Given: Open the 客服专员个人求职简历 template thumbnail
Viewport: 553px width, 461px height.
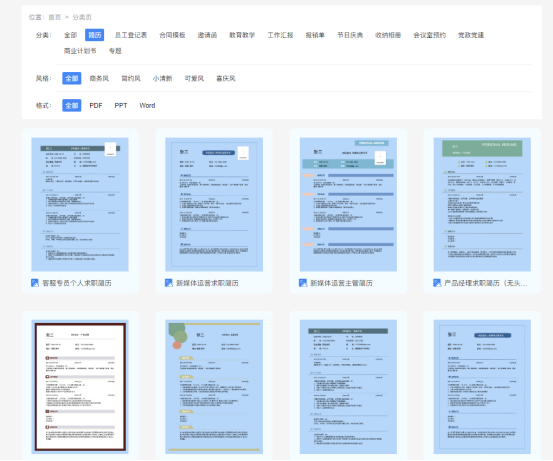Looking at the screenshot, I should (80, 204).
